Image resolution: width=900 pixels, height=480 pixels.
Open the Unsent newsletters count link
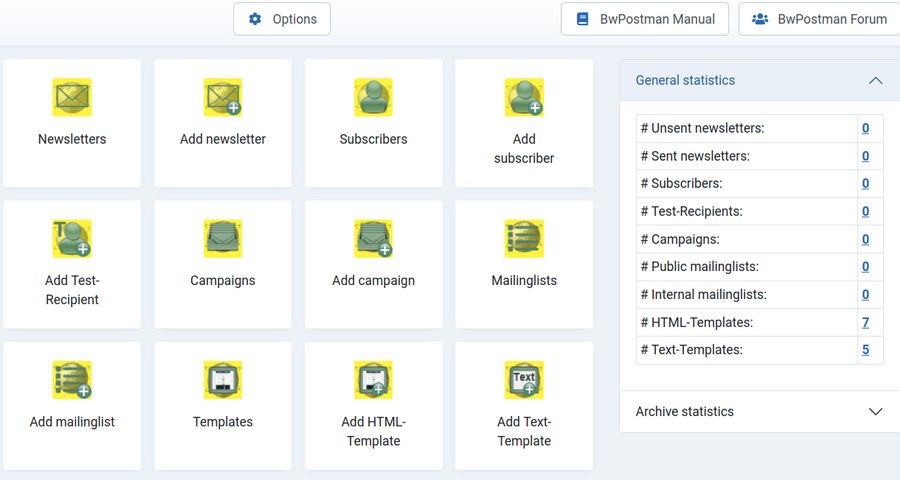[865, 128]
